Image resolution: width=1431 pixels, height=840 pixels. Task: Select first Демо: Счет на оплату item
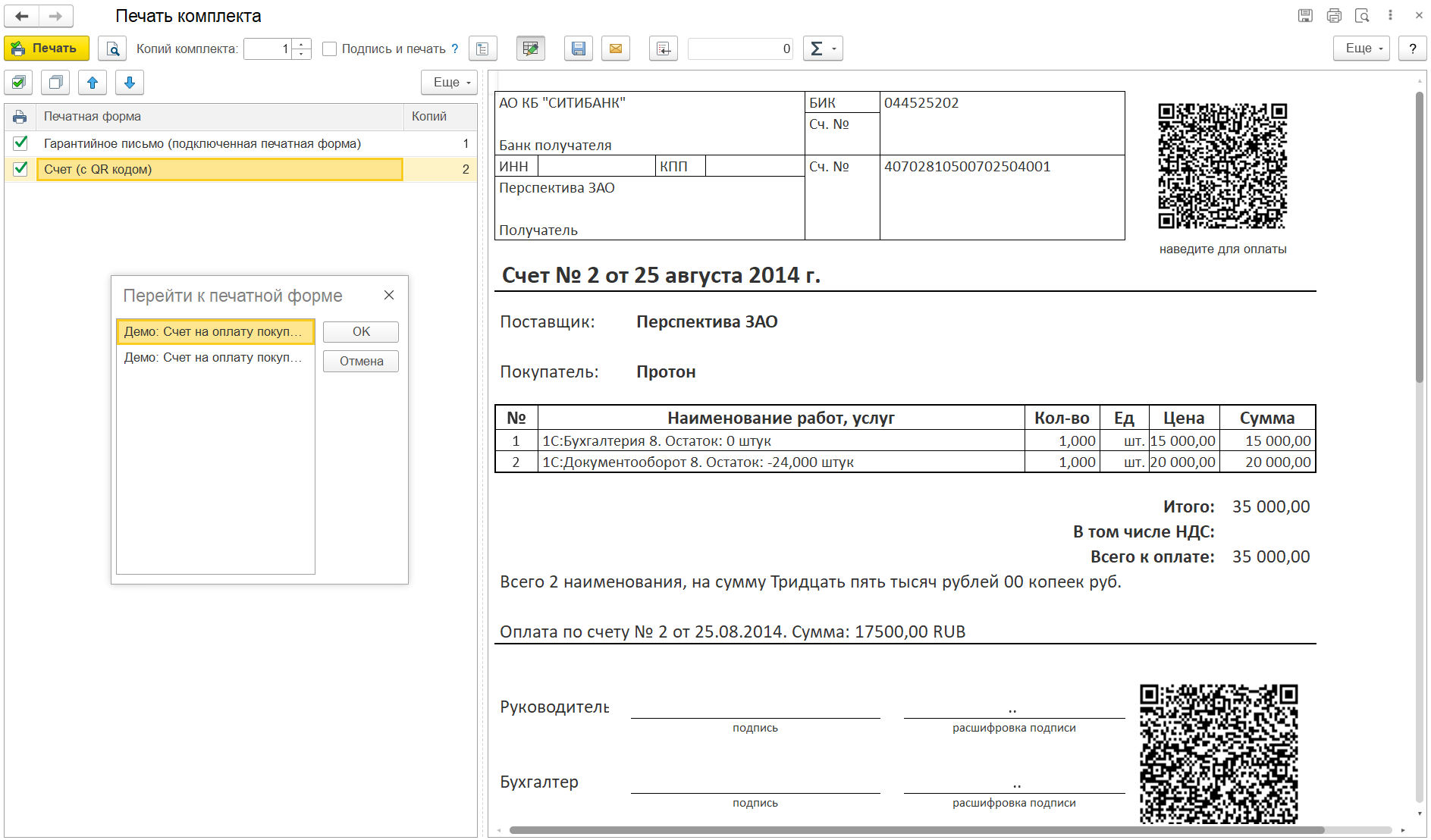coord(215,331)
